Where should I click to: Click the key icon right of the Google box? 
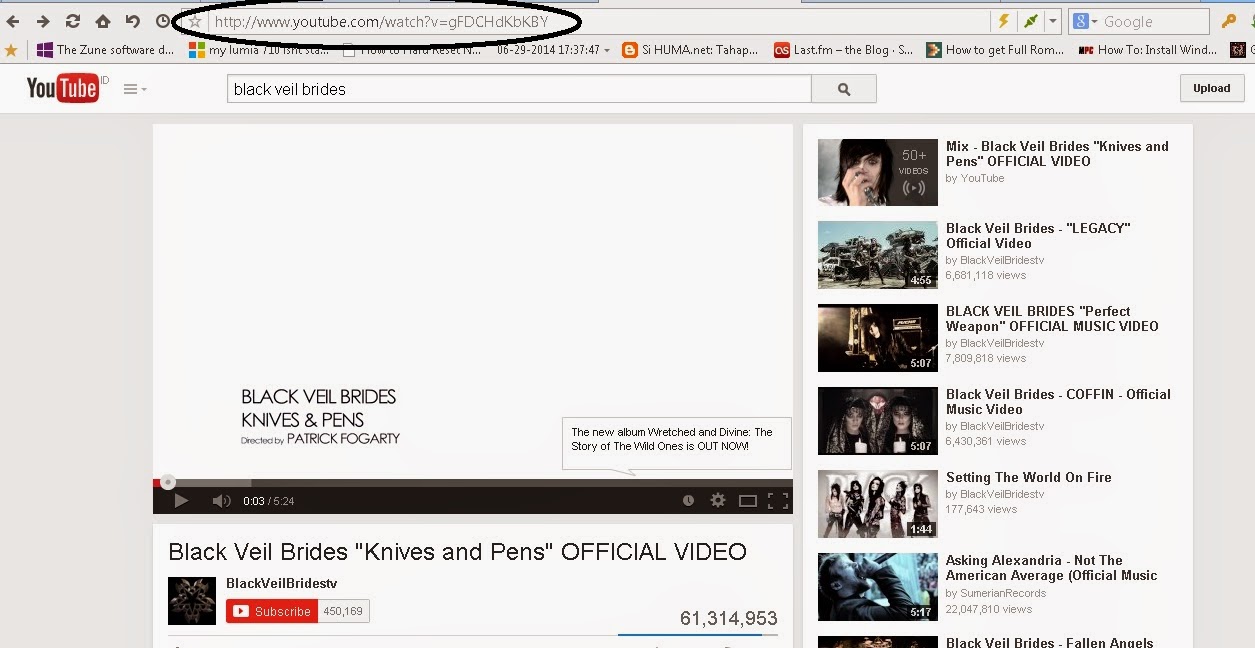(1229, 21)
